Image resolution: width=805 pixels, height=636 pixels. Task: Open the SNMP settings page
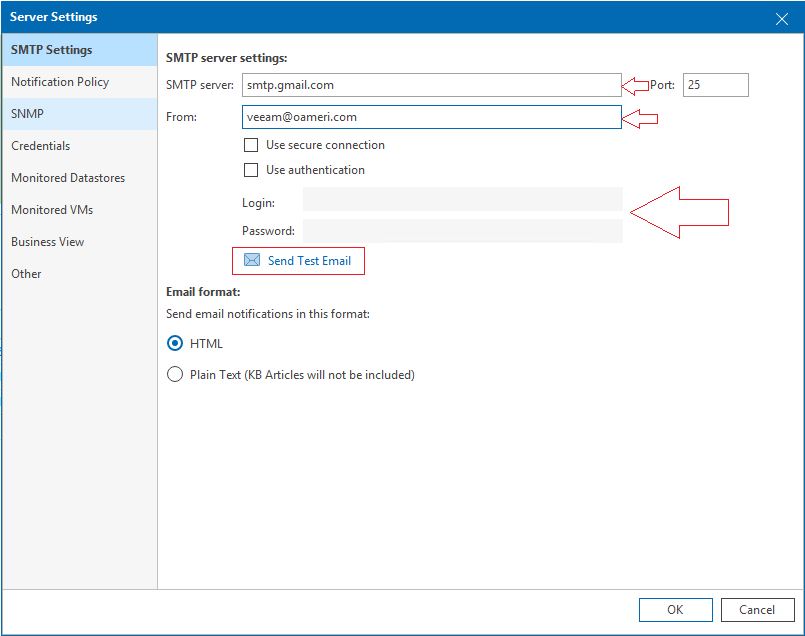pyautogui.click(x=80, y=114)
